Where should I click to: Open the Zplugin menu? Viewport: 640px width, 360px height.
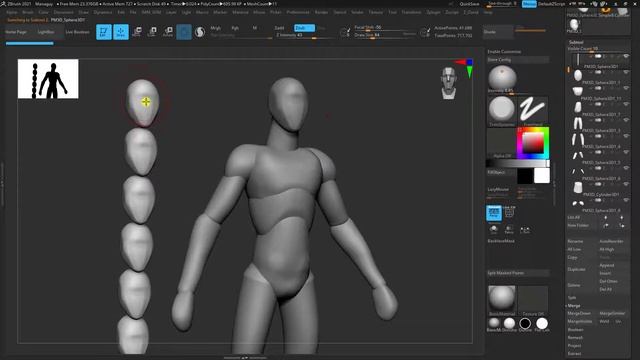(433, 12)
